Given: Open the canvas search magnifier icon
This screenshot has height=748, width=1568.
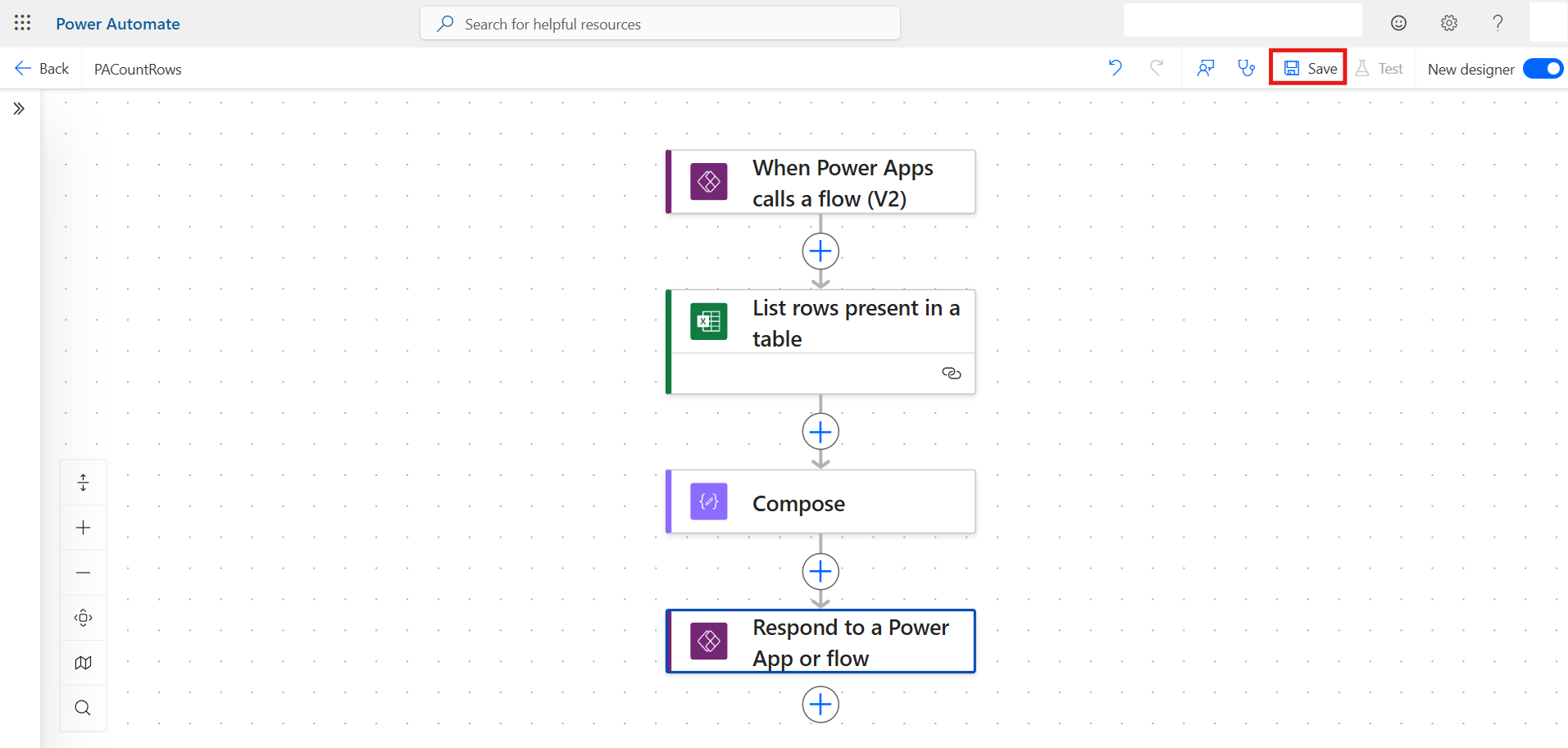Looking at the screenshot, I should [x=83, y=708].
